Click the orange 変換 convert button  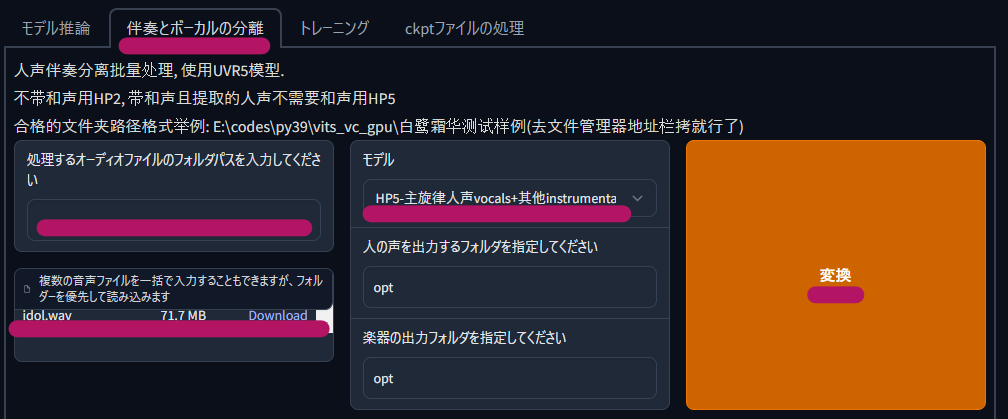pos(836,275)
